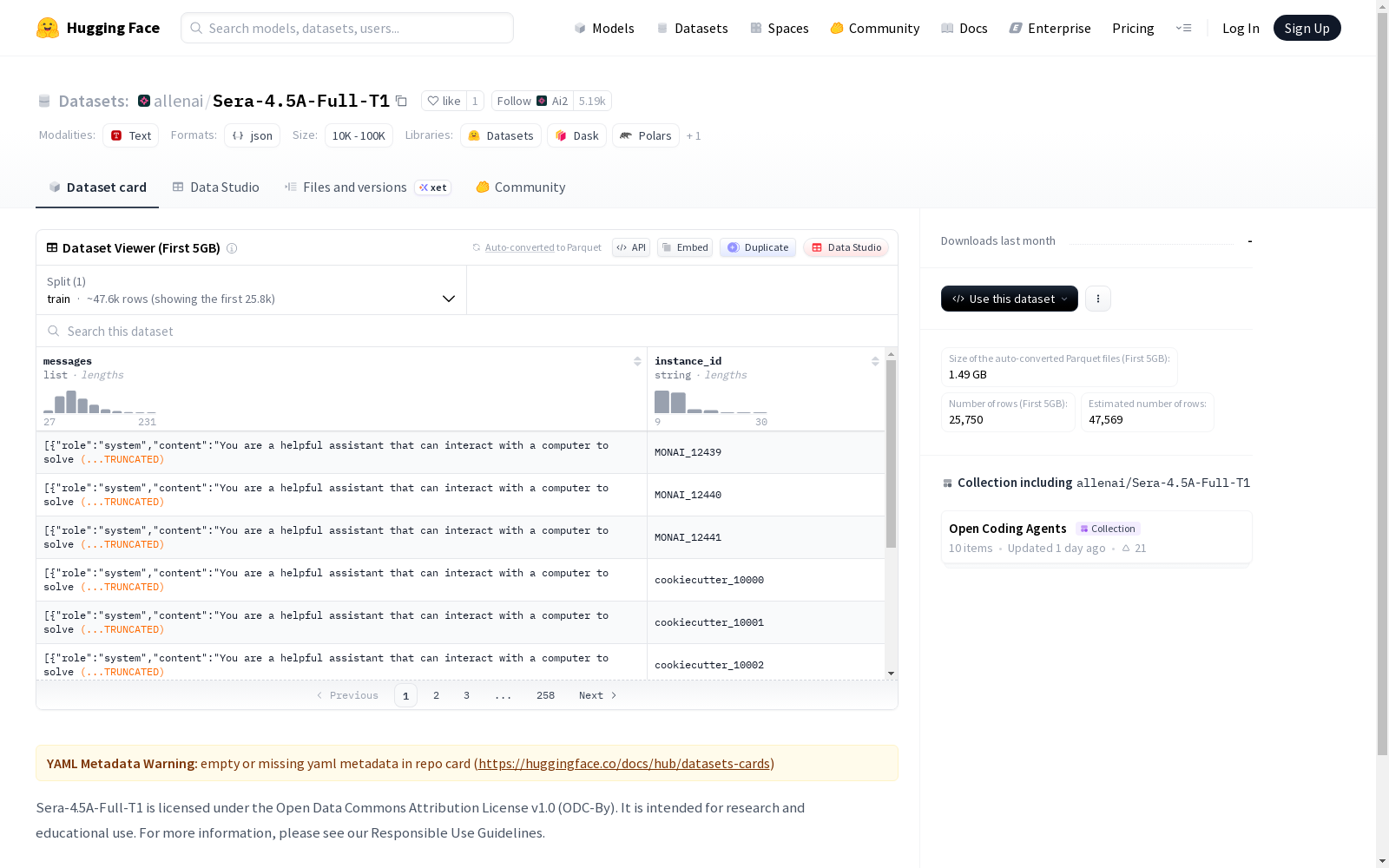This screenshot has width=1389, height=868.
Task: Open the huggingface.co datasets-cards docs link
Action: (624, 764)
